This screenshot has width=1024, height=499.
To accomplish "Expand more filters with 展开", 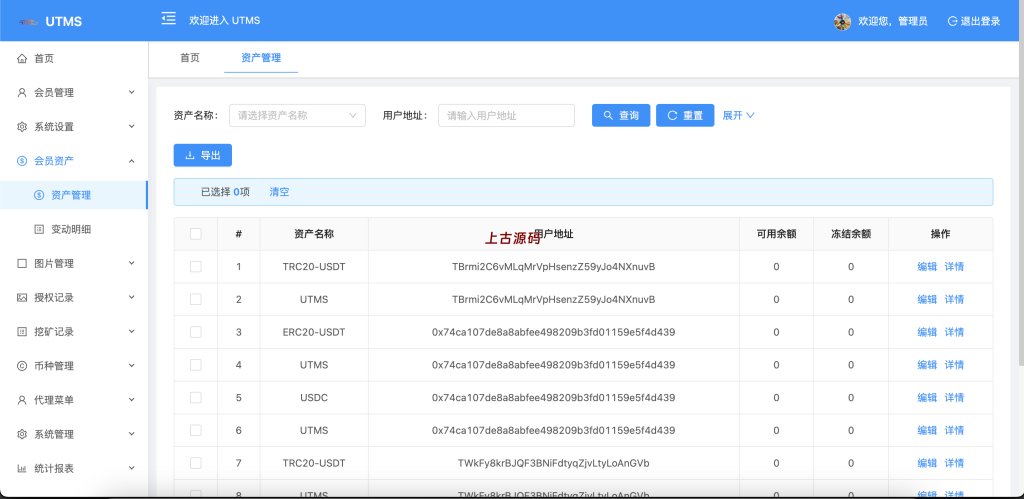I will tap(739, 116).
